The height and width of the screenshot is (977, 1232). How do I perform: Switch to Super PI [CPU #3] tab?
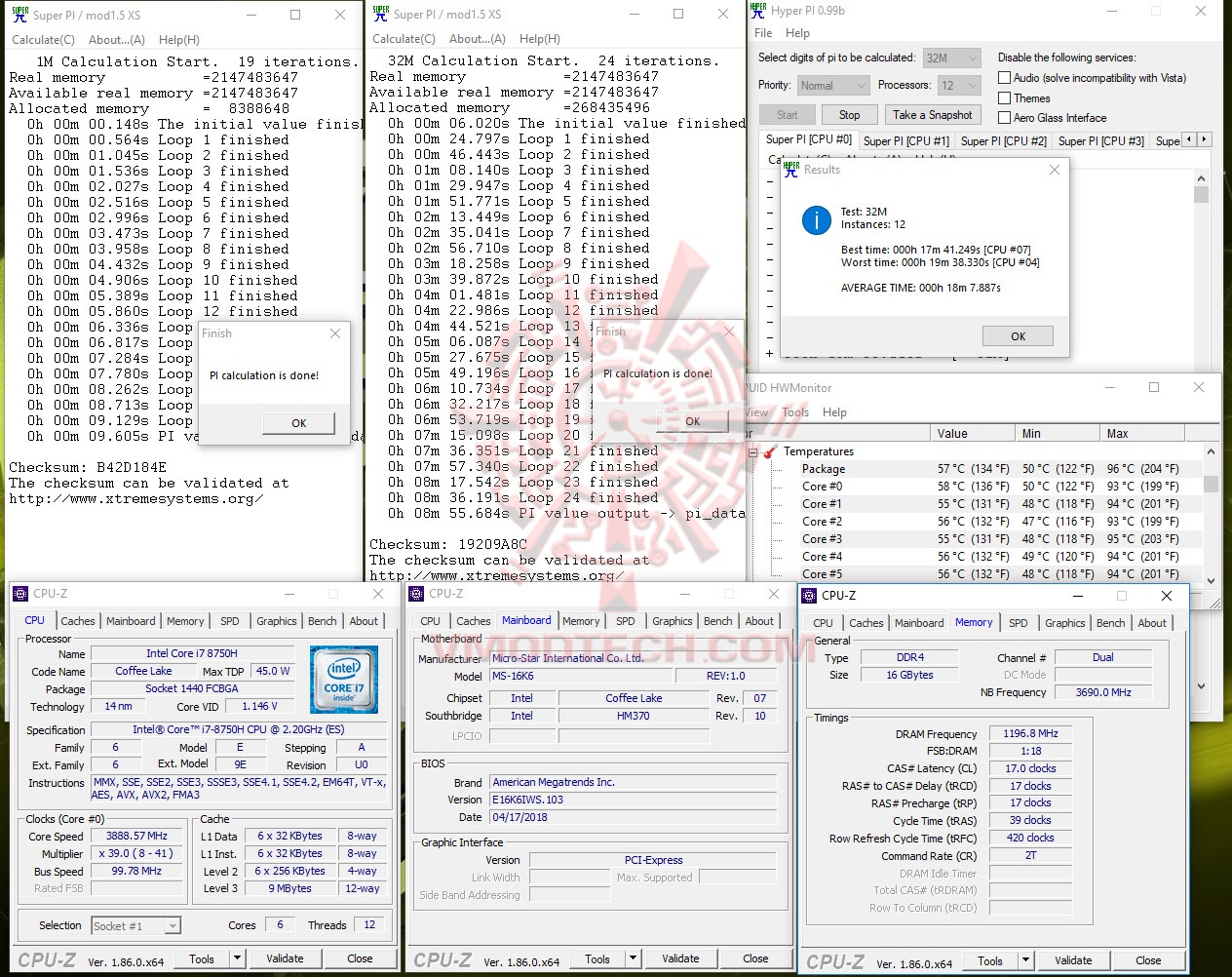(1100, 141)
